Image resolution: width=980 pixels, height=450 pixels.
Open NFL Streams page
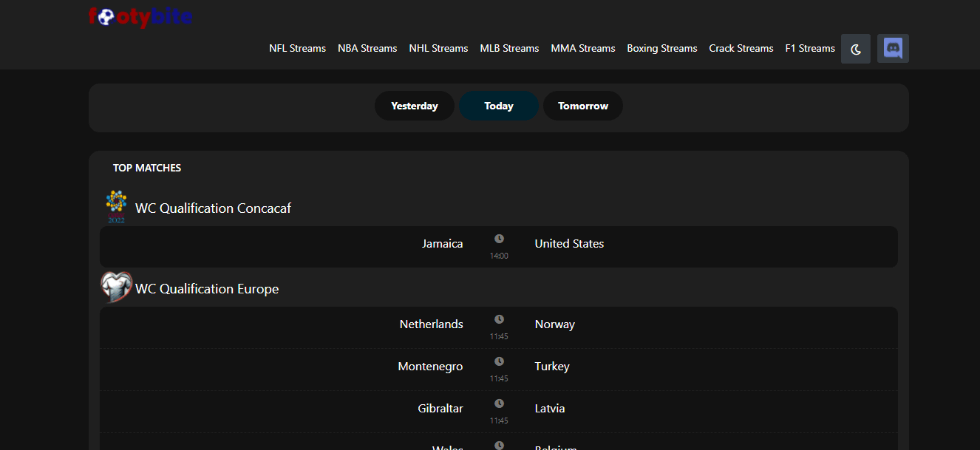point(298,49)
